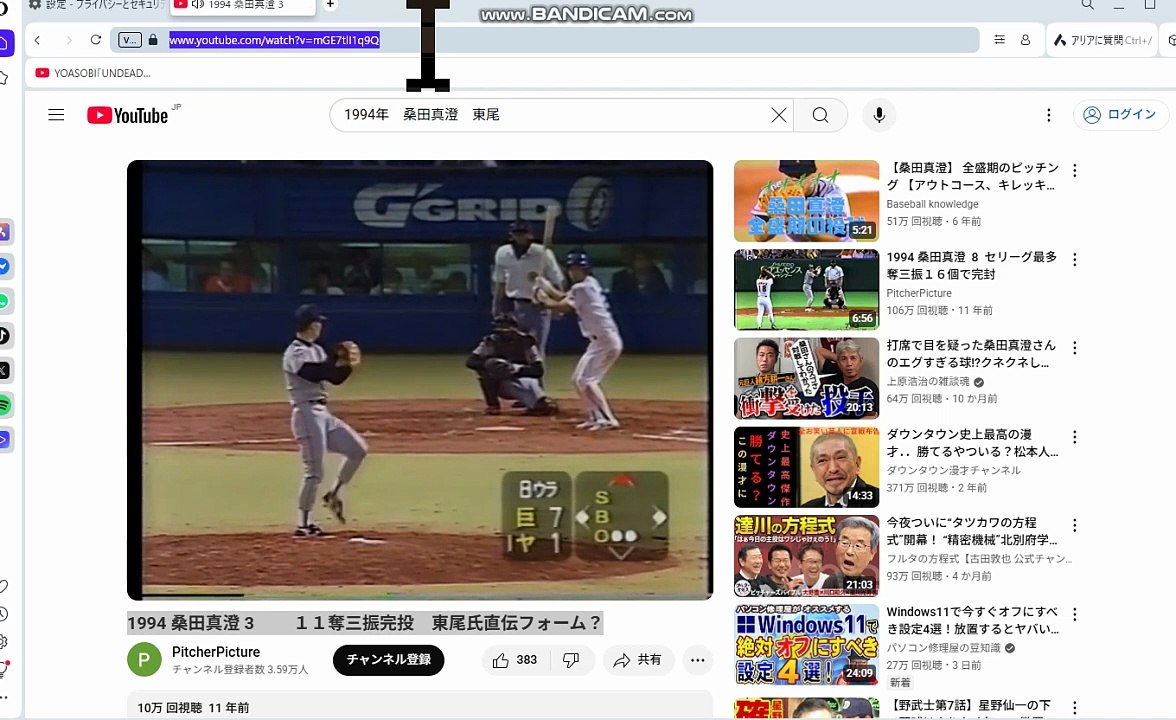Viewport: 1176px width, 720px height.
Task: Open the browser profile account icon
Action: (x=1025, y=40)
